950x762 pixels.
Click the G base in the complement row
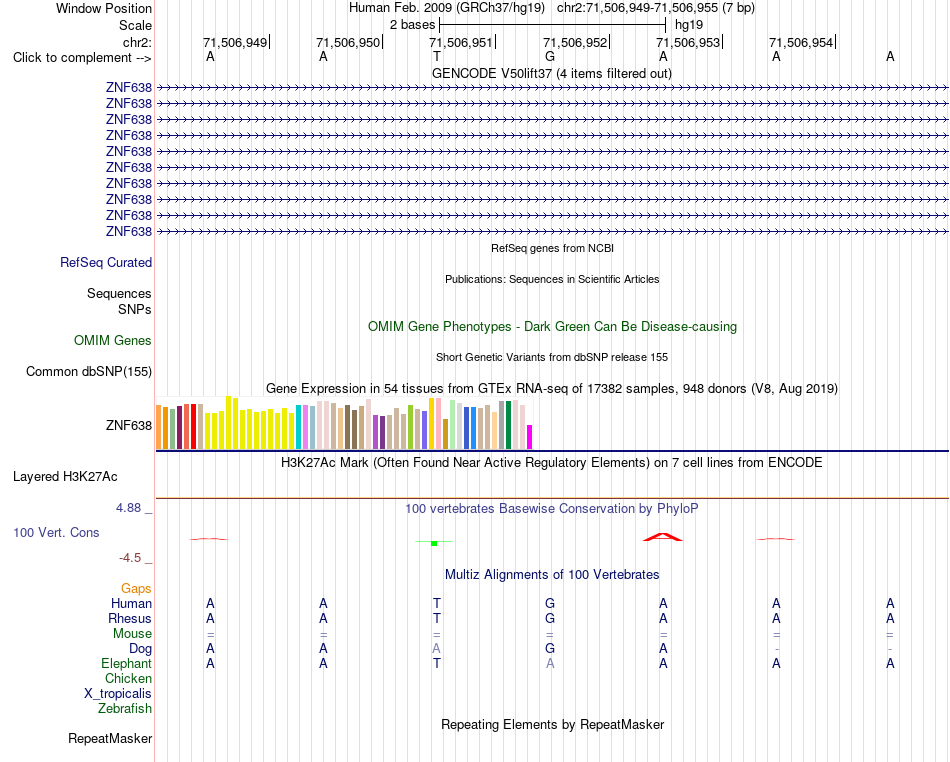coord(550,56)
